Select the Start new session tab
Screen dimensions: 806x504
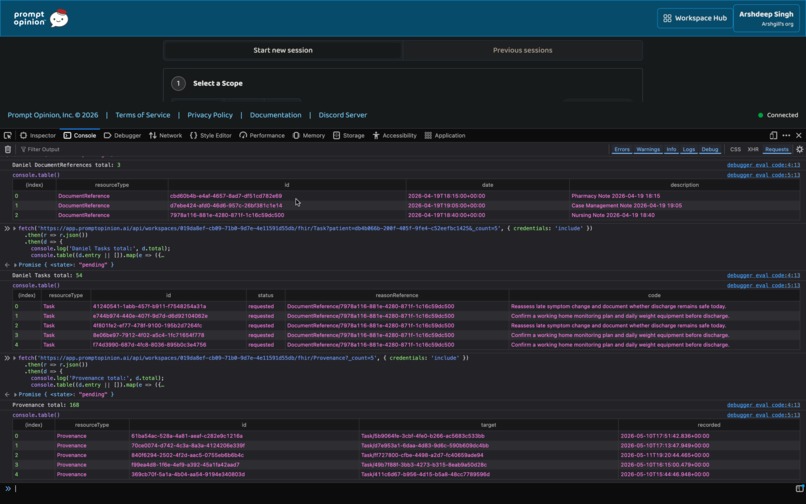[x=283, y=50]
